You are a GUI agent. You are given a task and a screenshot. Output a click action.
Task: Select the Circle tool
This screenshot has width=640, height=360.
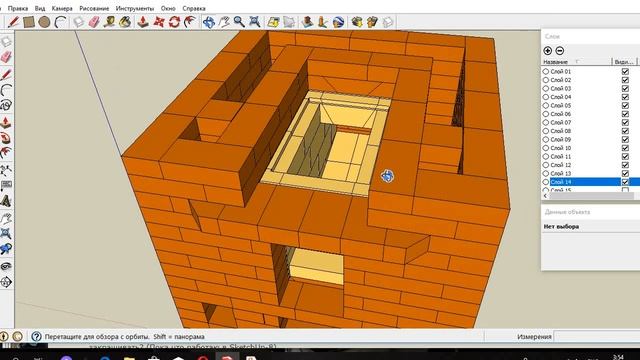(x=44, y=22)
